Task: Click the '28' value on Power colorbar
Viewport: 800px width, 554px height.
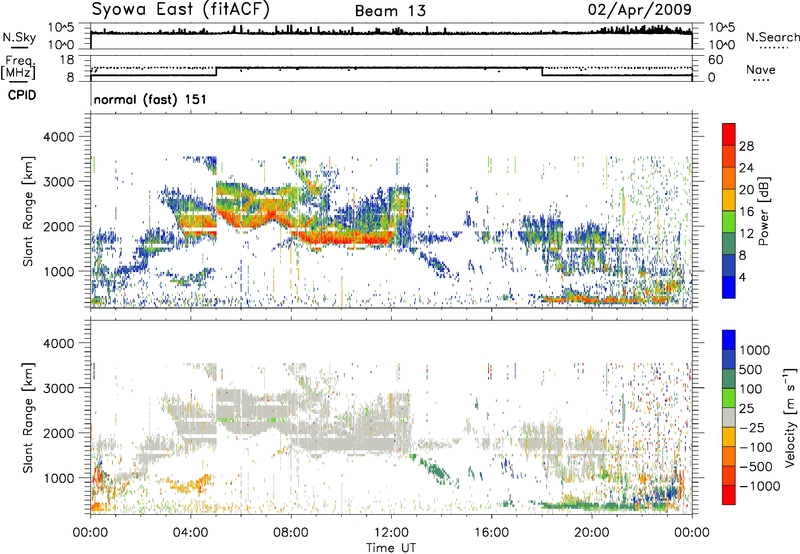Action: point(746,146)
